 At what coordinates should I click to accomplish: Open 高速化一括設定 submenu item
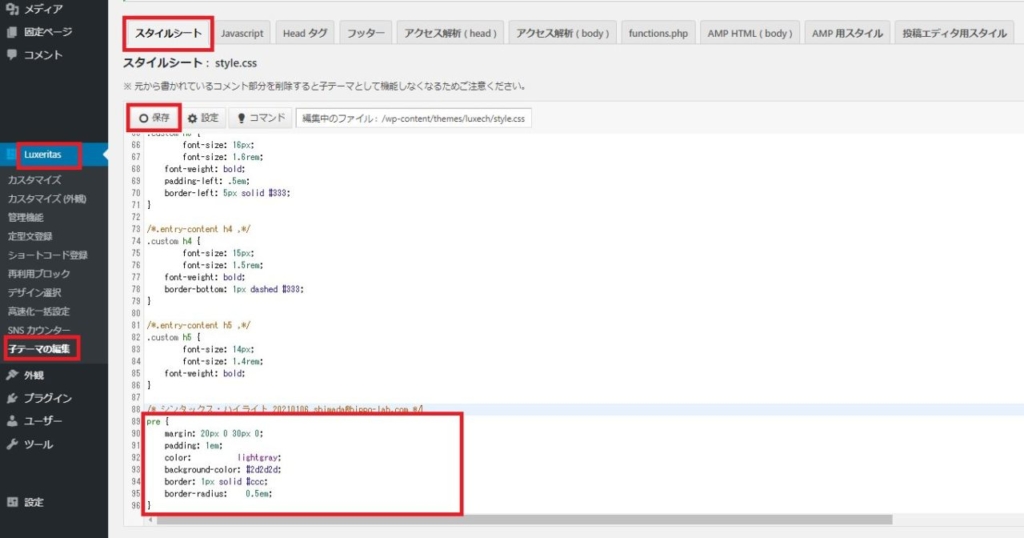tap(39, 312)
